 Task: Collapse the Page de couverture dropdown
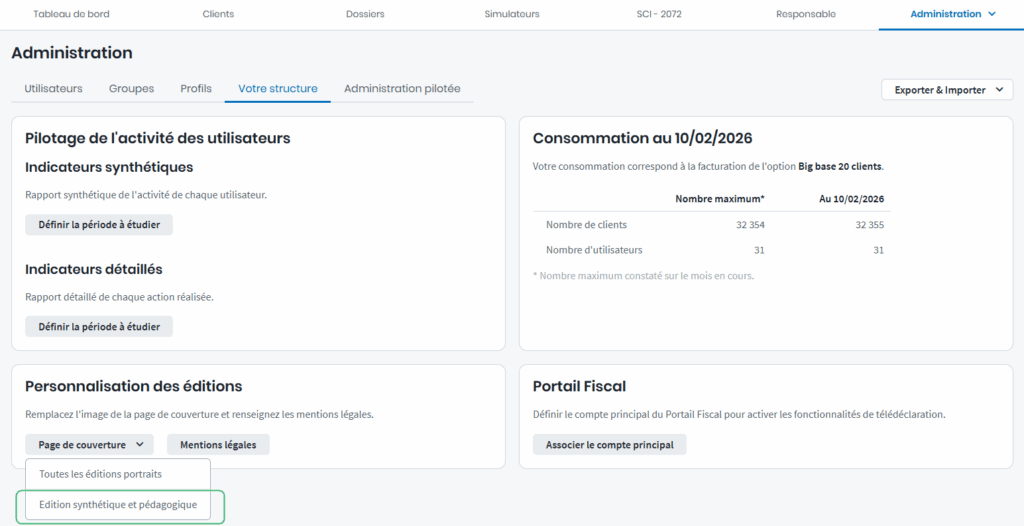89,445
